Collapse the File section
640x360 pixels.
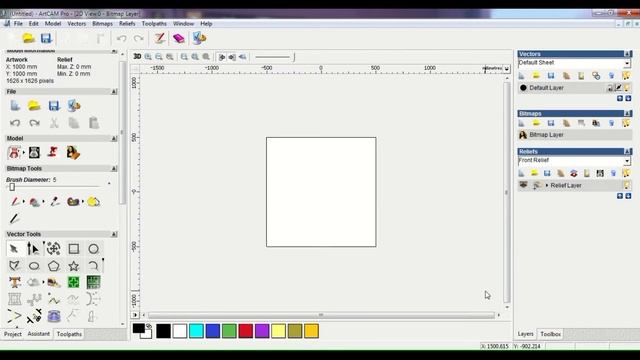point(114,92)
